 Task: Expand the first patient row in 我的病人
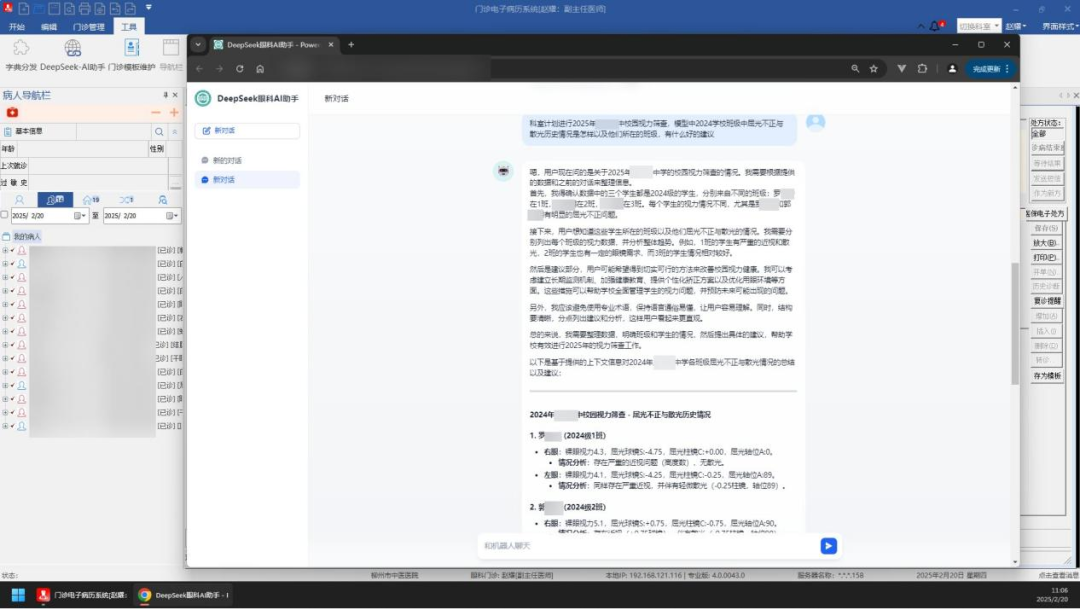point(5,251)
